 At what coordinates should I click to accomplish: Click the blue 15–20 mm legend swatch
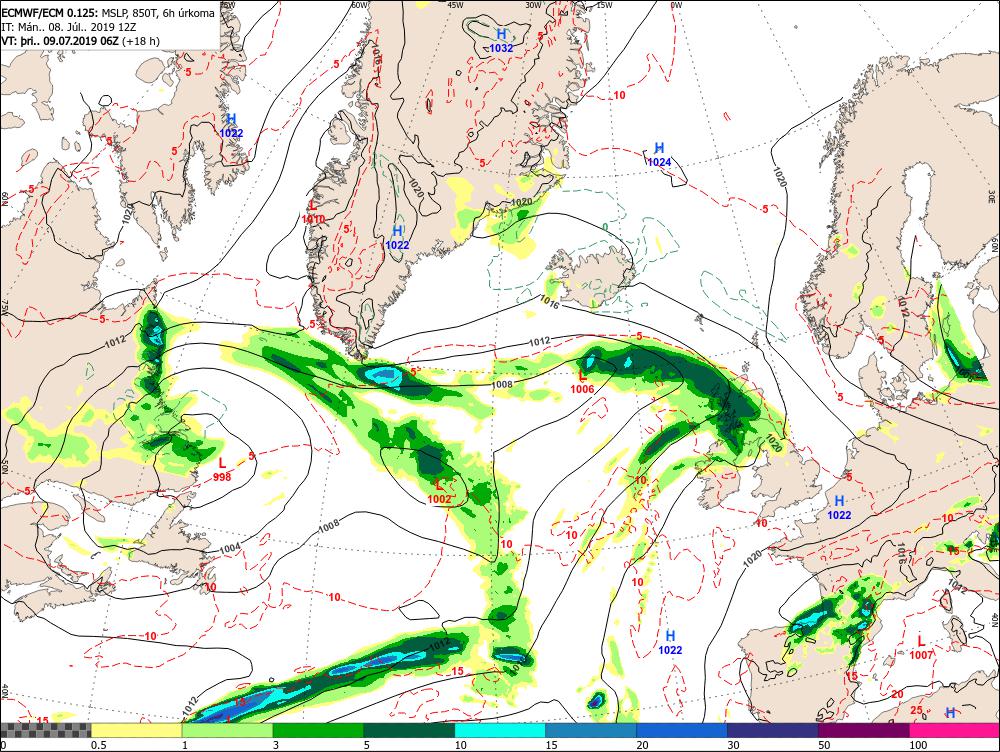coord(591,730)
